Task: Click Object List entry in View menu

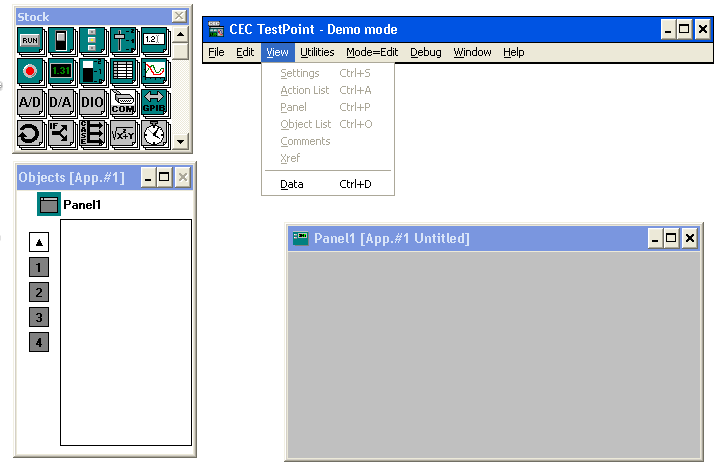Action: tap(328, 124)
